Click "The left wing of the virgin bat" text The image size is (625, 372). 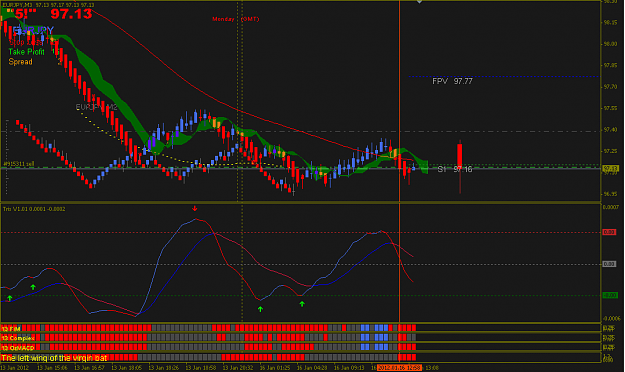pos(55,358)
